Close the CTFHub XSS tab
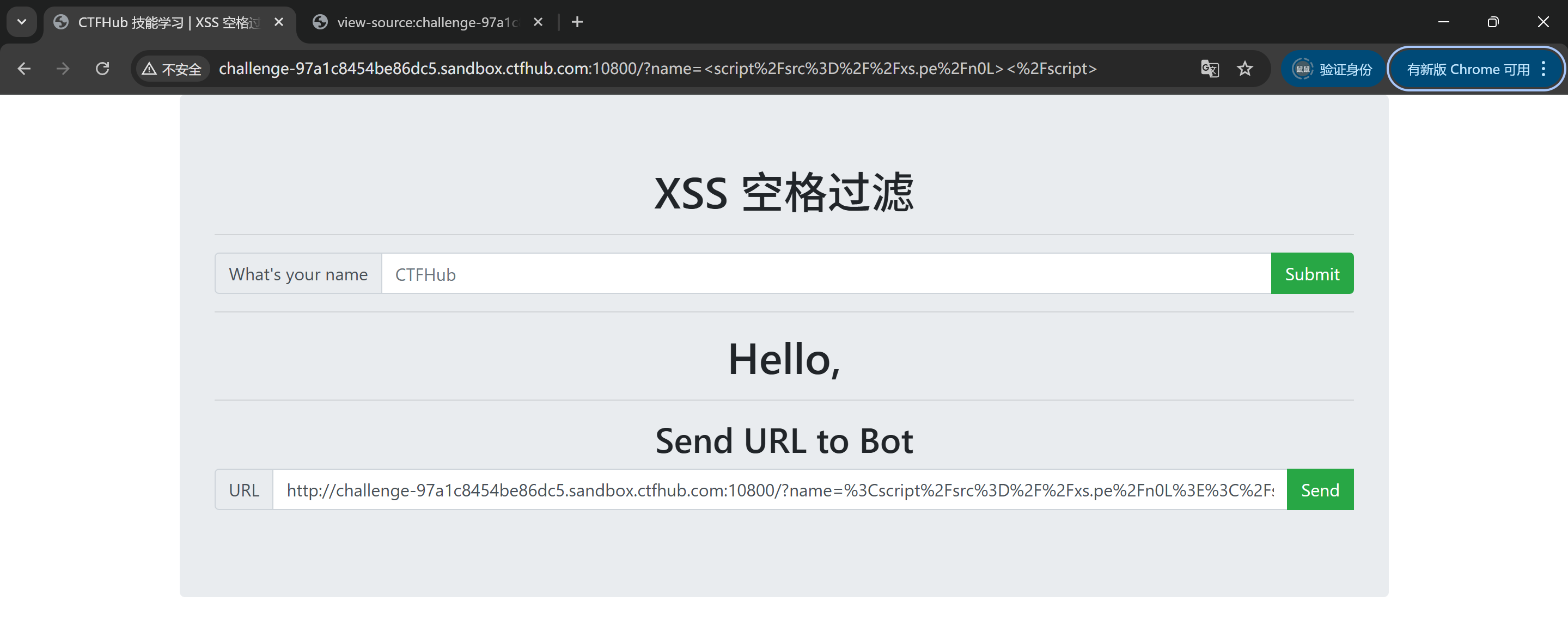1568x620 pixels. click(279, 22)
